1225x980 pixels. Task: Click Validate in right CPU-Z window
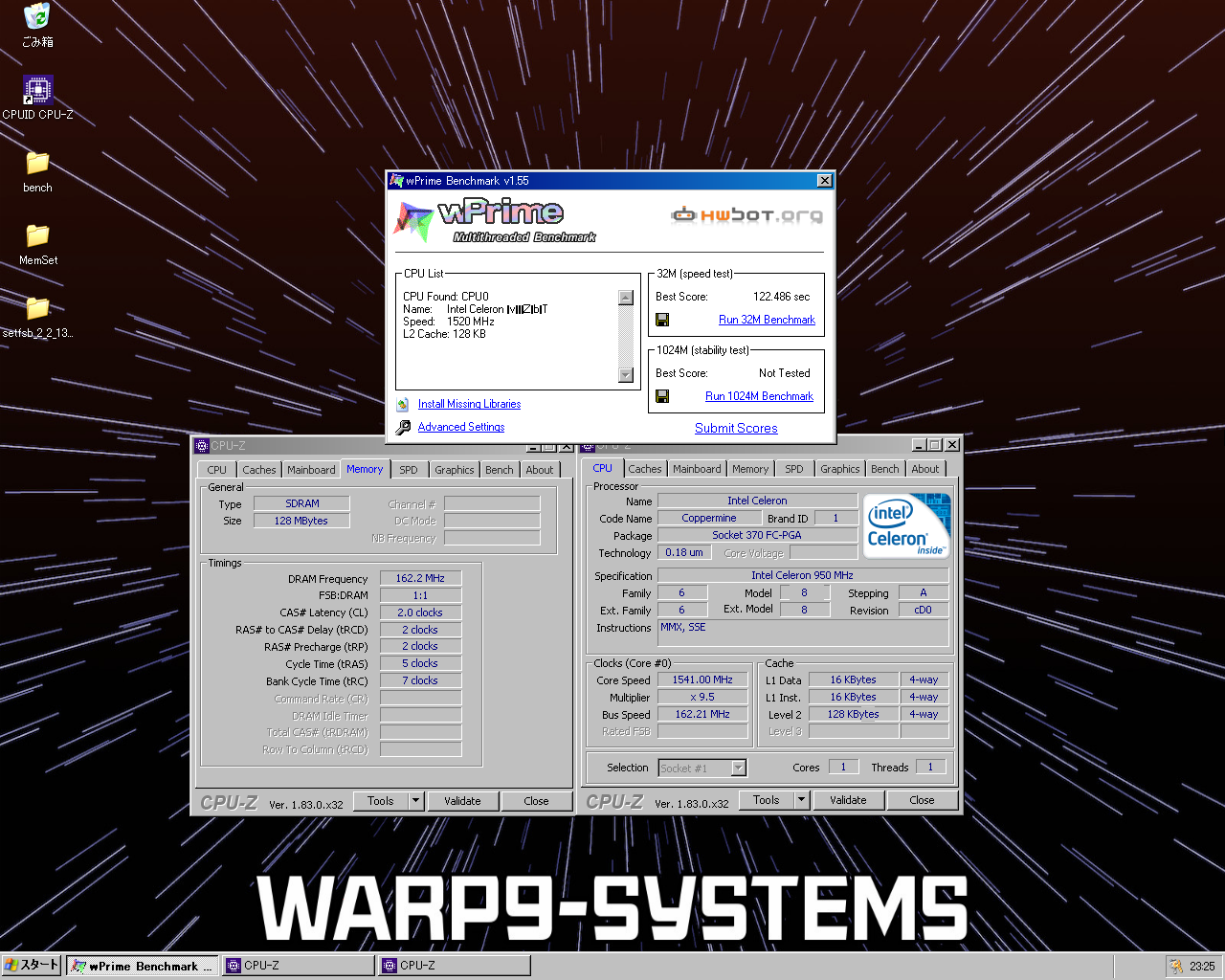tap(848, 800)
